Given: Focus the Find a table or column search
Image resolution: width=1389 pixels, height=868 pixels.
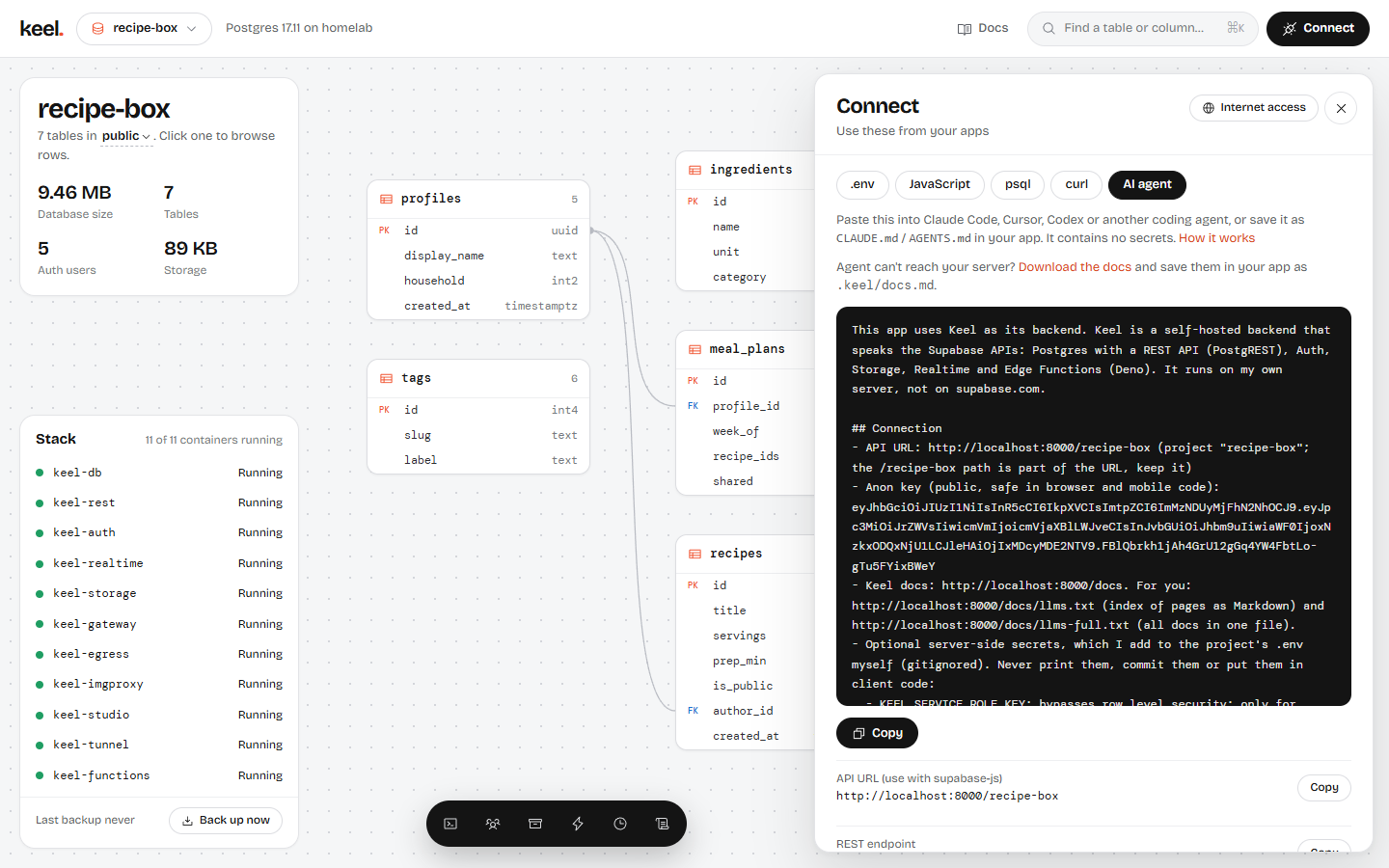Looking at the screenshot, I should click(1142, 29).
